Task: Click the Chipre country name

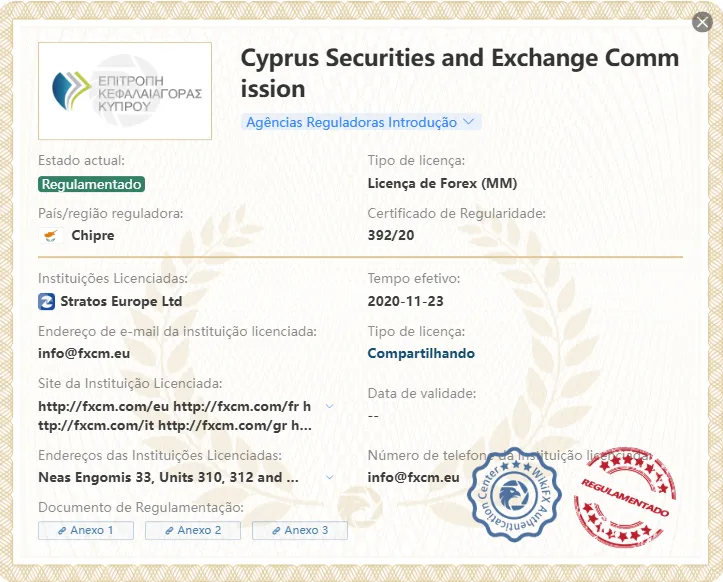Action: [x=93, y=235]
